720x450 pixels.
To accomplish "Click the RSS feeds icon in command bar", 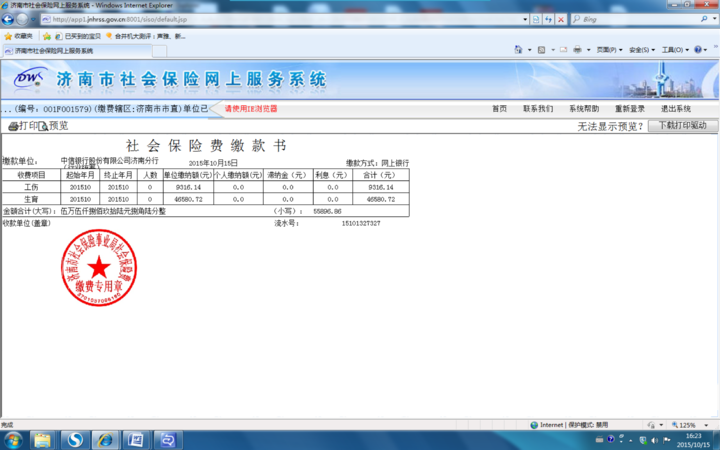I will pos(541,50).
